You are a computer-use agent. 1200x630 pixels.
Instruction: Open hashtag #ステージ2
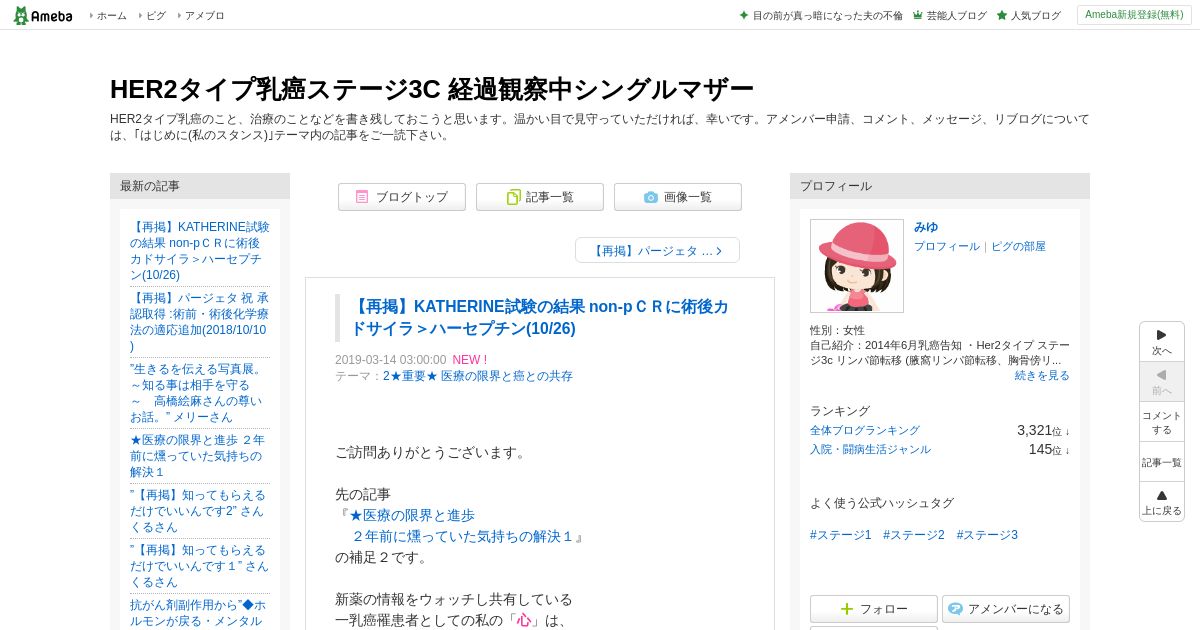point(914,535)
